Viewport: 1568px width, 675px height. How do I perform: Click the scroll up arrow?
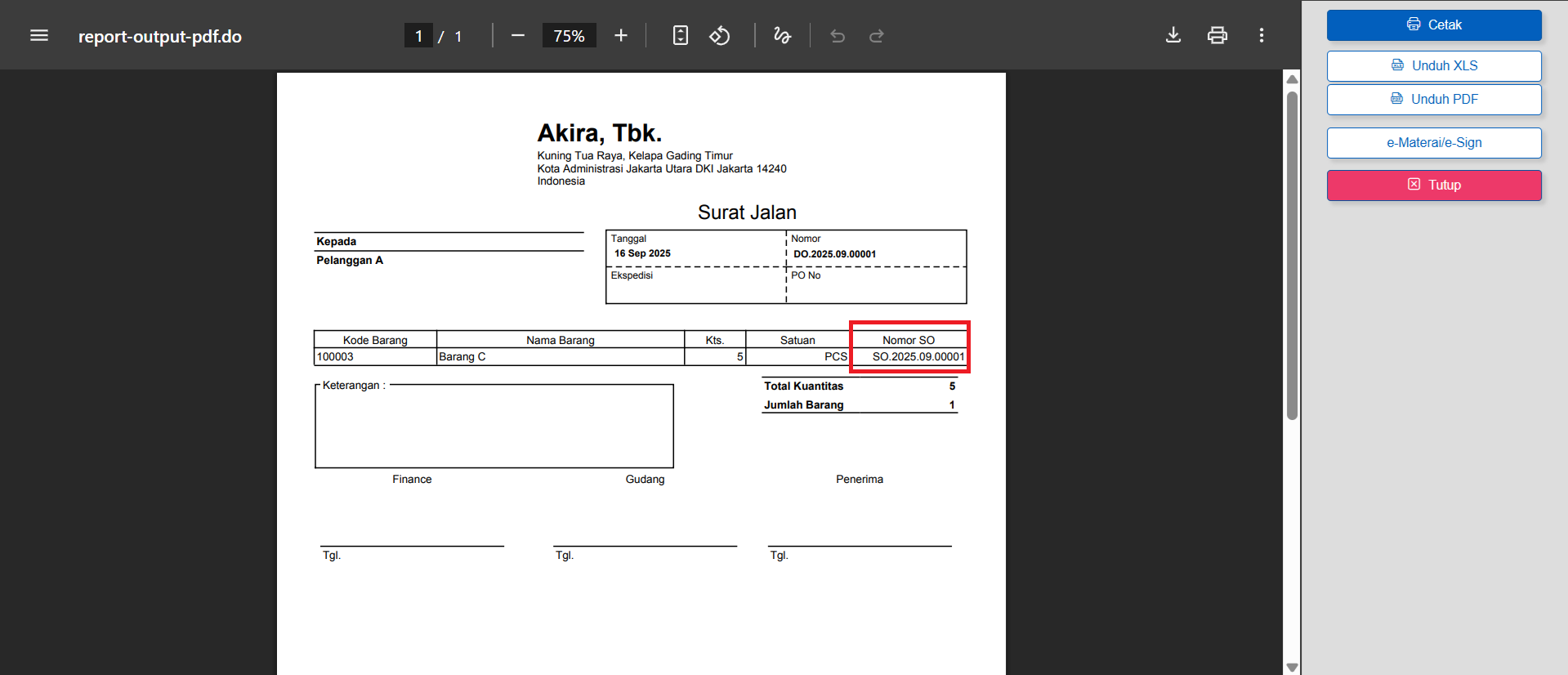[x=1292, y=79]
